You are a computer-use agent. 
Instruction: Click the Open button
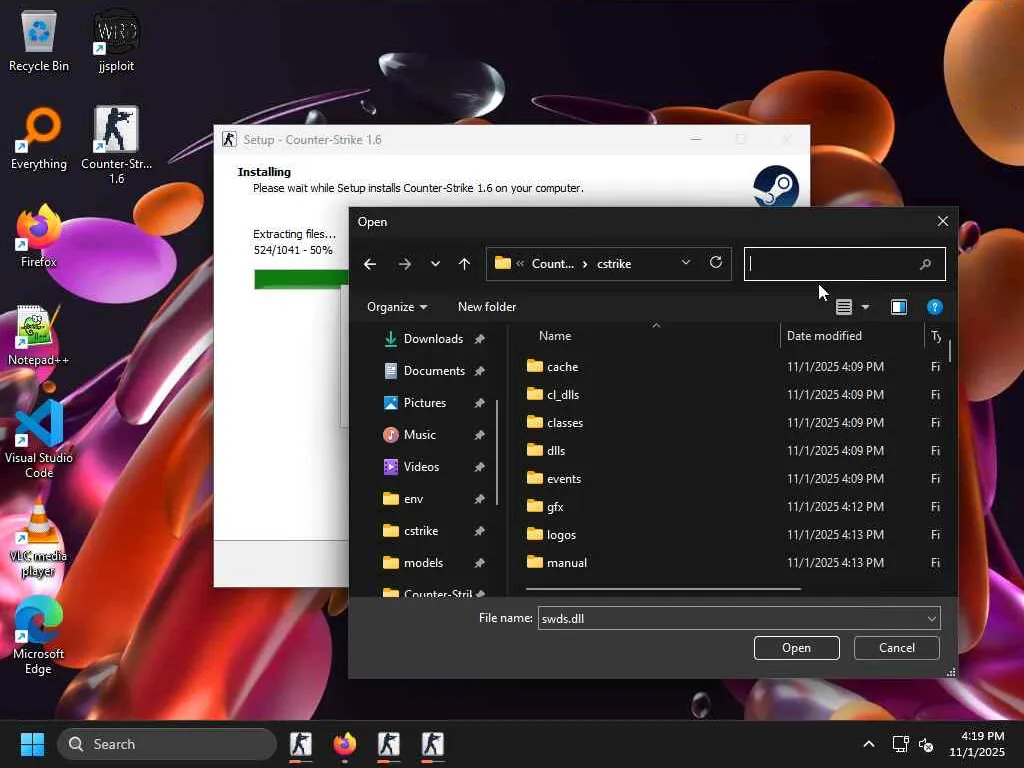pos(796,648)
